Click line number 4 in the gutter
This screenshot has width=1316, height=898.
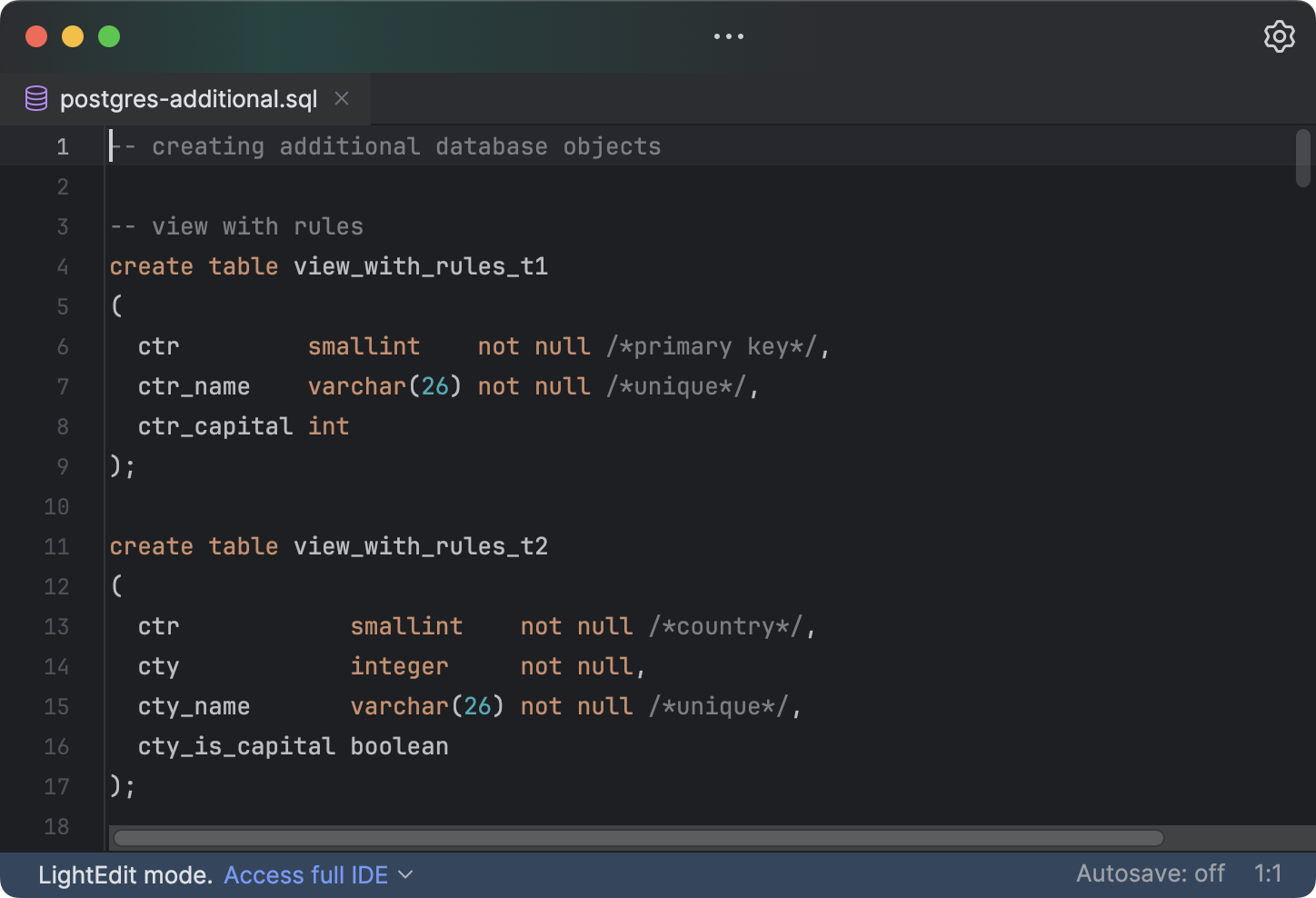coord(63,266)
